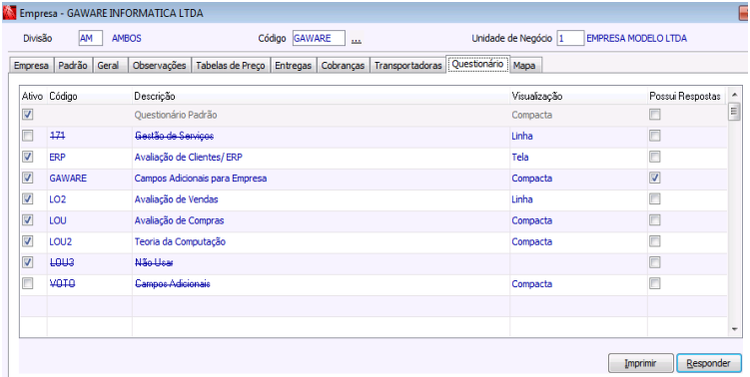Click the scroll up arrow in the list
Viewport: 750px width, 377px height.
(734, 94)
